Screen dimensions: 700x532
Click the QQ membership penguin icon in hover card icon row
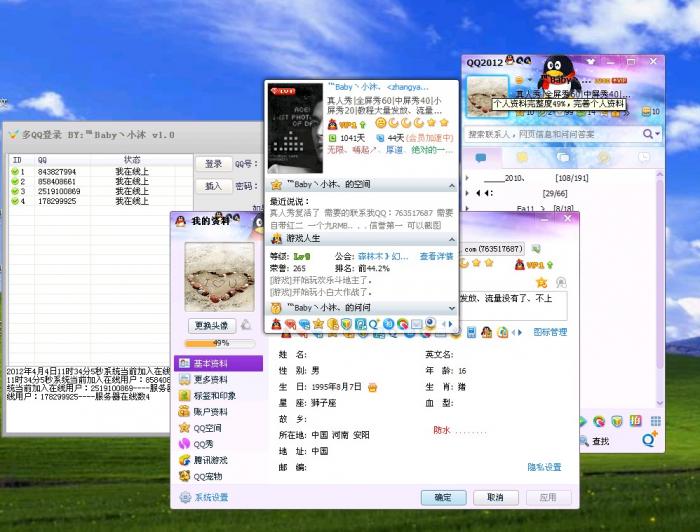[276, 324]
